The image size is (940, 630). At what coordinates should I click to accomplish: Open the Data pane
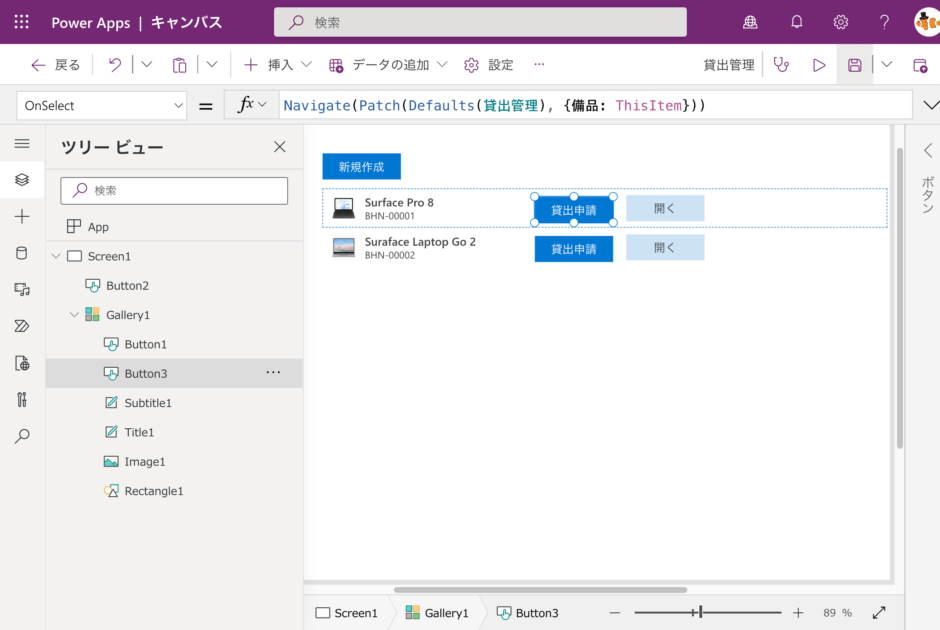pyautogui.click(x=22, y=253)
